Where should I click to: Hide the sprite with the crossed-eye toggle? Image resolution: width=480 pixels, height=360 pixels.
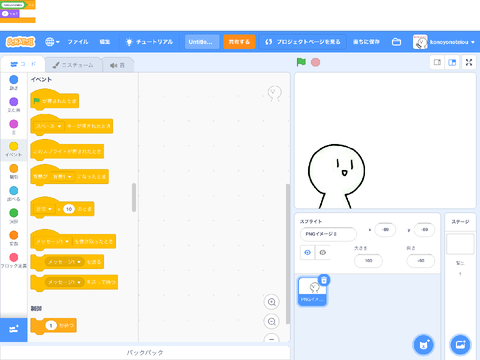[x=322, y=252]
